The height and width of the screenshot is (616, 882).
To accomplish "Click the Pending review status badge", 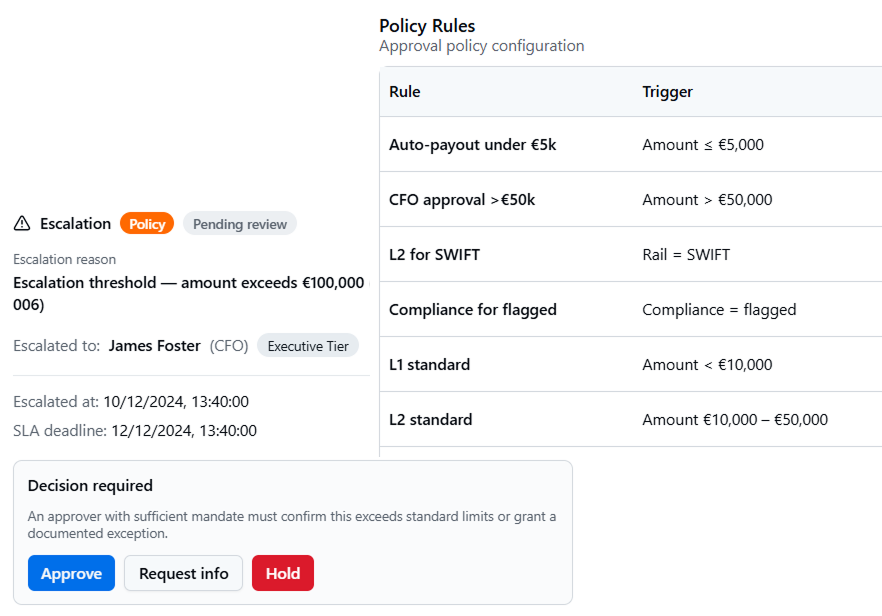I will coord(239,223).
